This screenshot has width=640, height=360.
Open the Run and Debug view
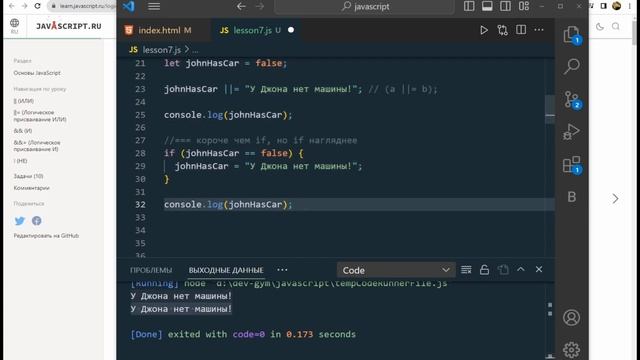click(571, 131)
